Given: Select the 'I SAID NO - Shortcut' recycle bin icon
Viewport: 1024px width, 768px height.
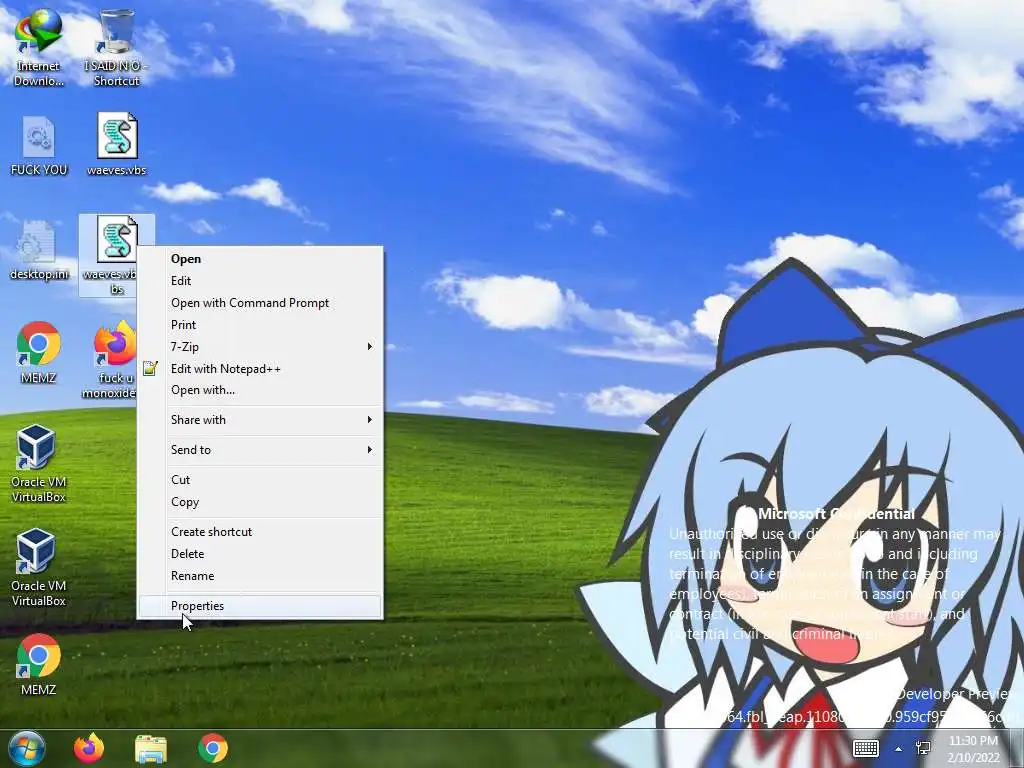Looking at the screenshot, I should click(x=116, y=48).
